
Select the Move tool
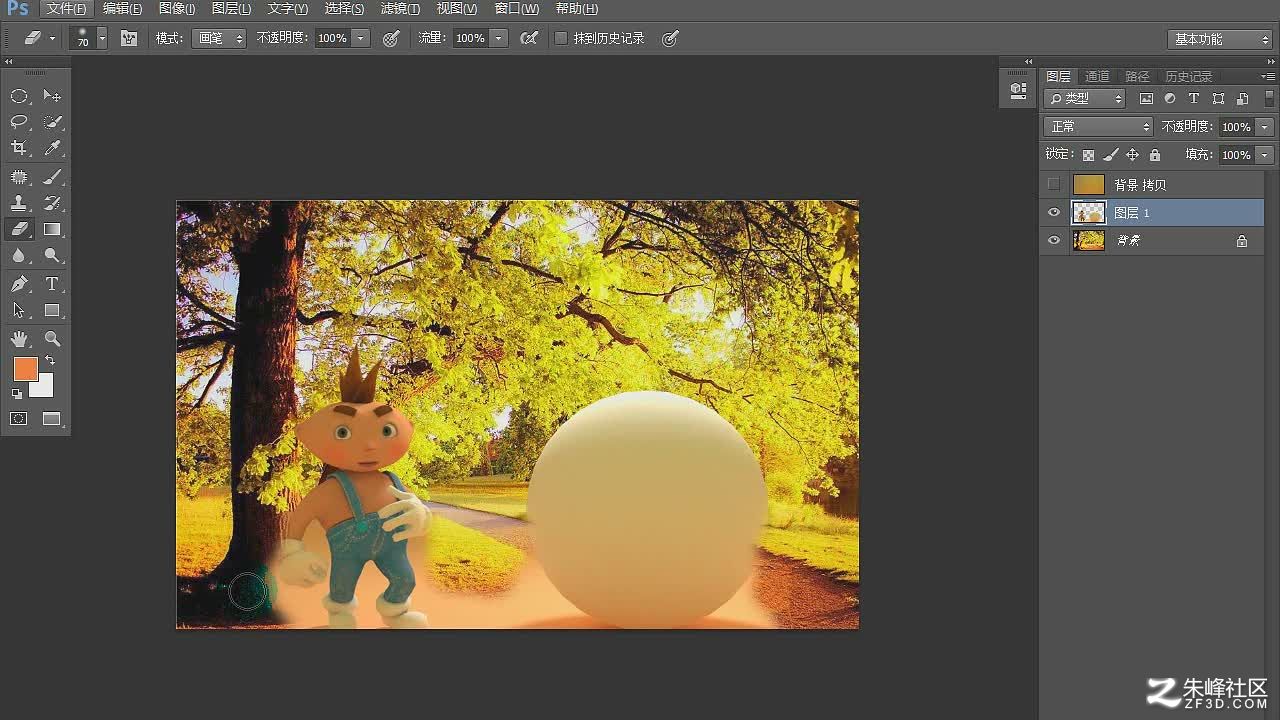tap(53, 96)
